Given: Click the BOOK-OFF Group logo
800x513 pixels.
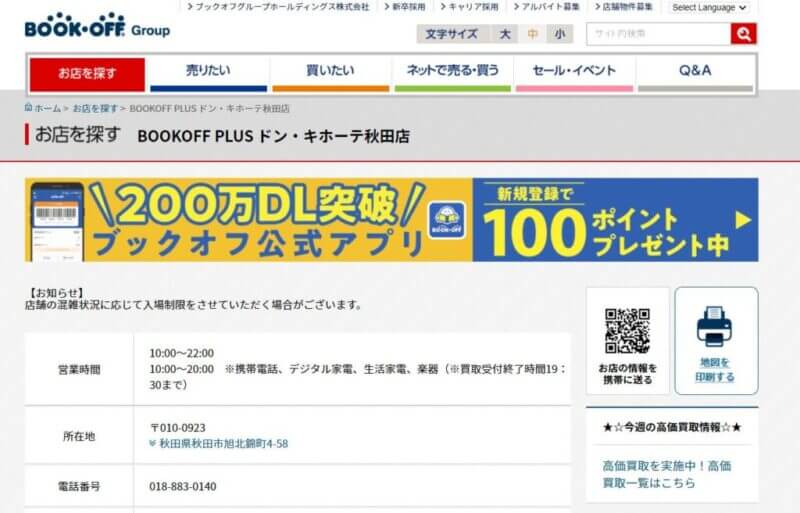Looking at the screenshot, I should click(x=97, y=26).
